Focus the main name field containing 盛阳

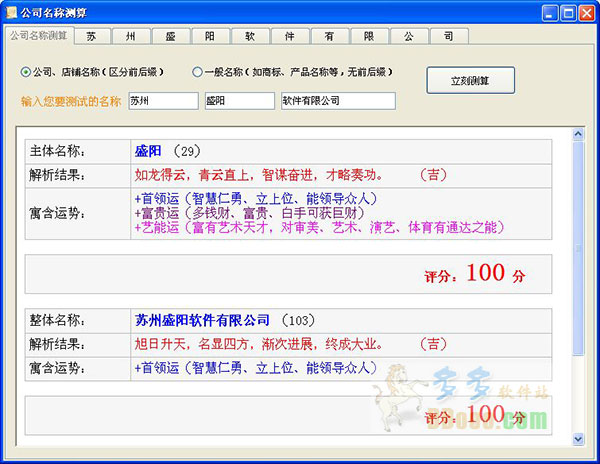pos(240,101)
